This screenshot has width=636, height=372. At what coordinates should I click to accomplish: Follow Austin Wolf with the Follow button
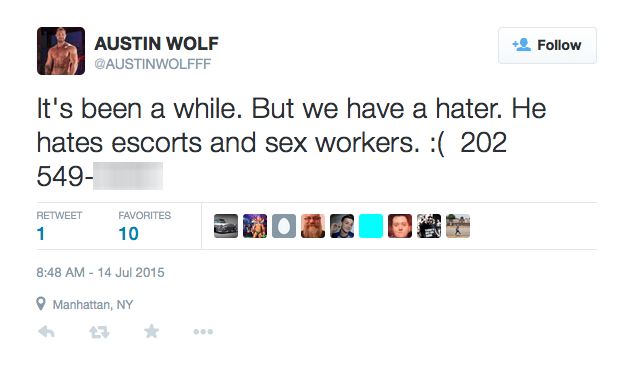point(547,45)
